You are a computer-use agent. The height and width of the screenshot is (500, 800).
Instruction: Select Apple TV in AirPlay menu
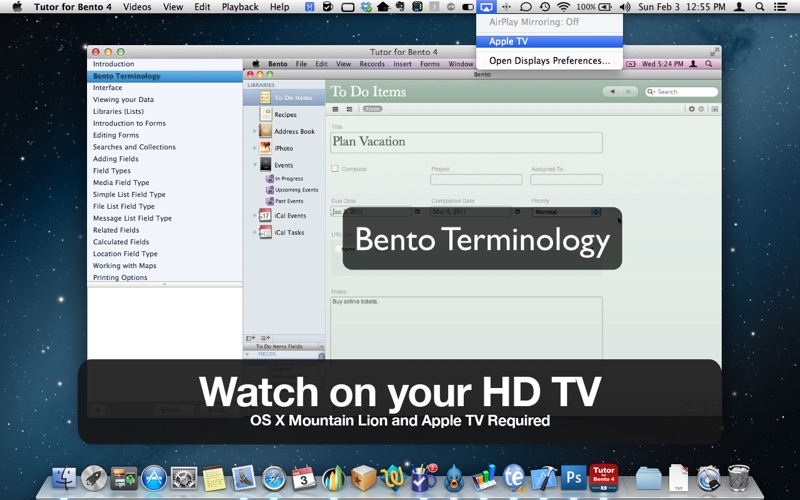pos(549,41)
